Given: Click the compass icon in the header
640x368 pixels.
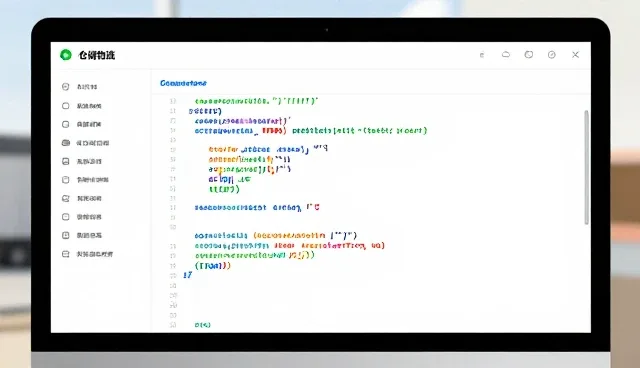Looking at the screenshot, I should click(551, 55).
